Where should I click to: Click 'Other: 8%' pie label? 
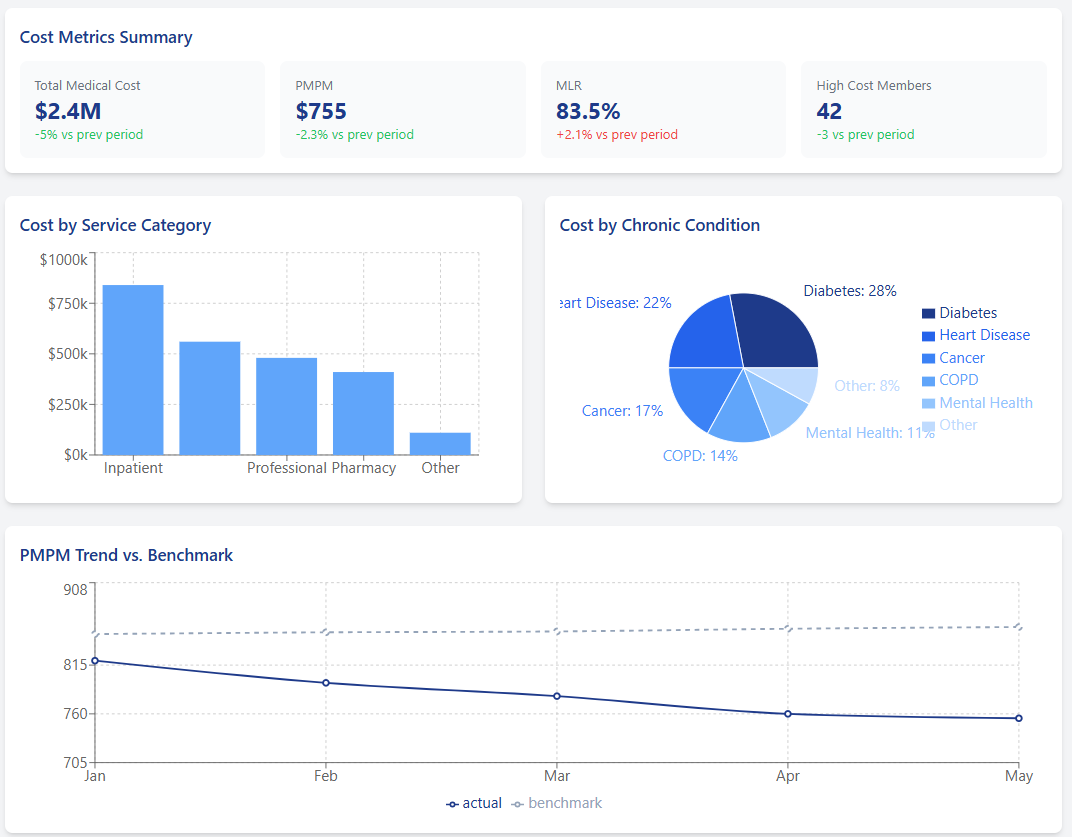(867, 386)
